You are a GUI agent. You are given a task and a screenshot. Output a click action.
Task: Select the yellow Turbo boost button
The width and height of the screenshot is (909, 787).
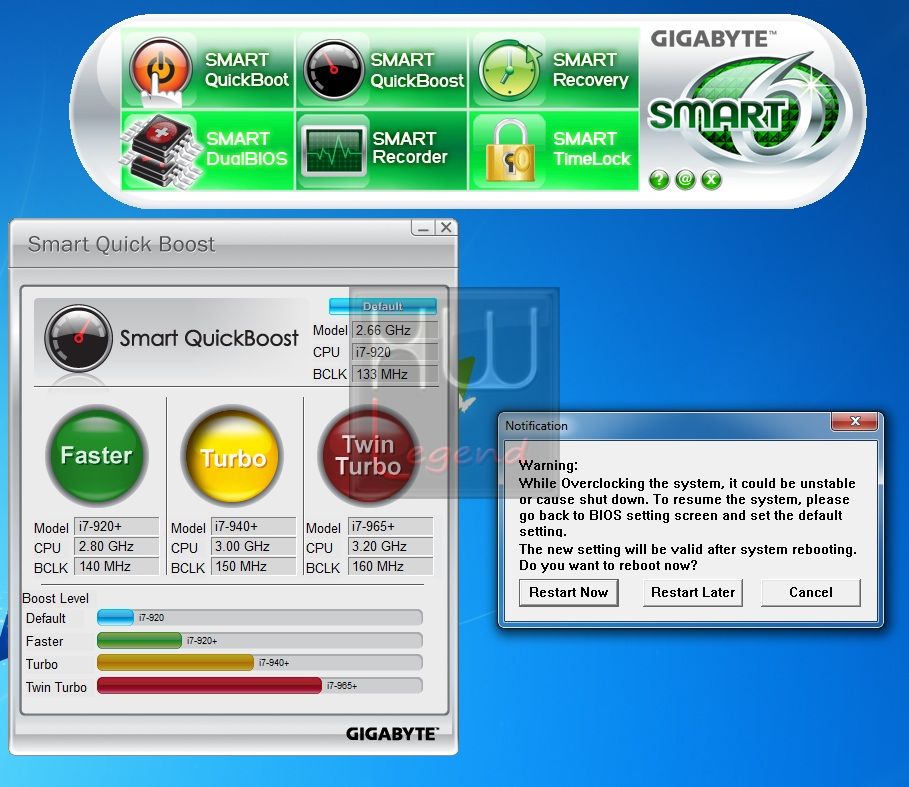pyautogui.click(x=233, y=456)
